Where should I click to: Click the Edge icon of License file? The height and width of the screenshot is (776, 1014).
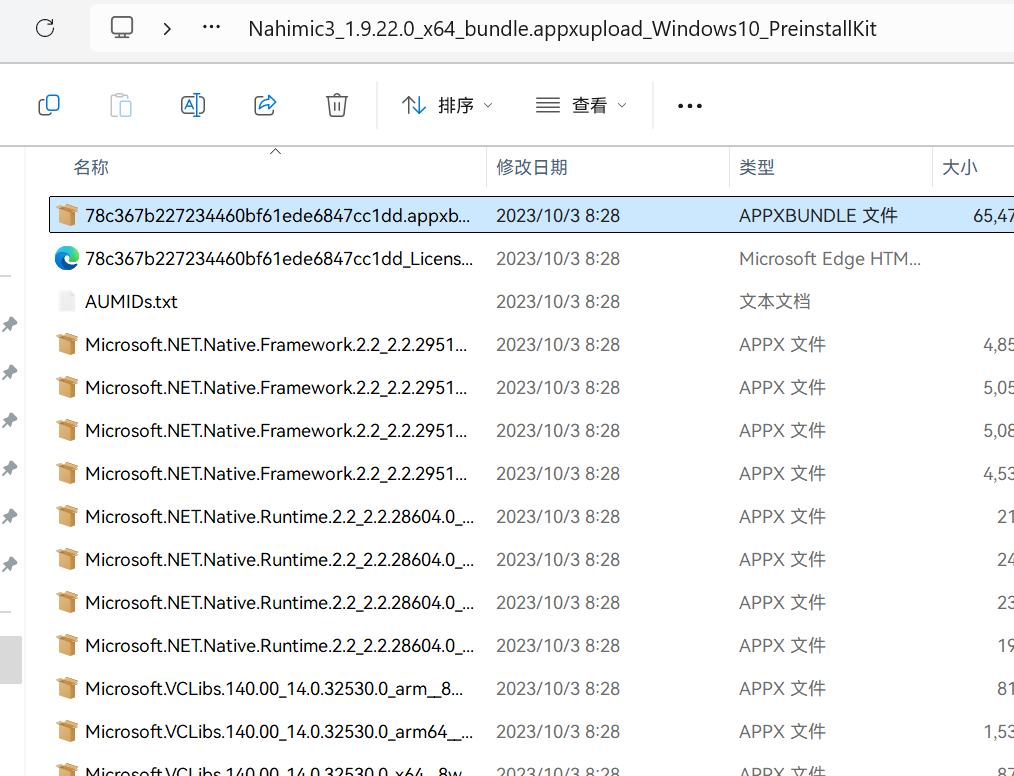[67, 259]
